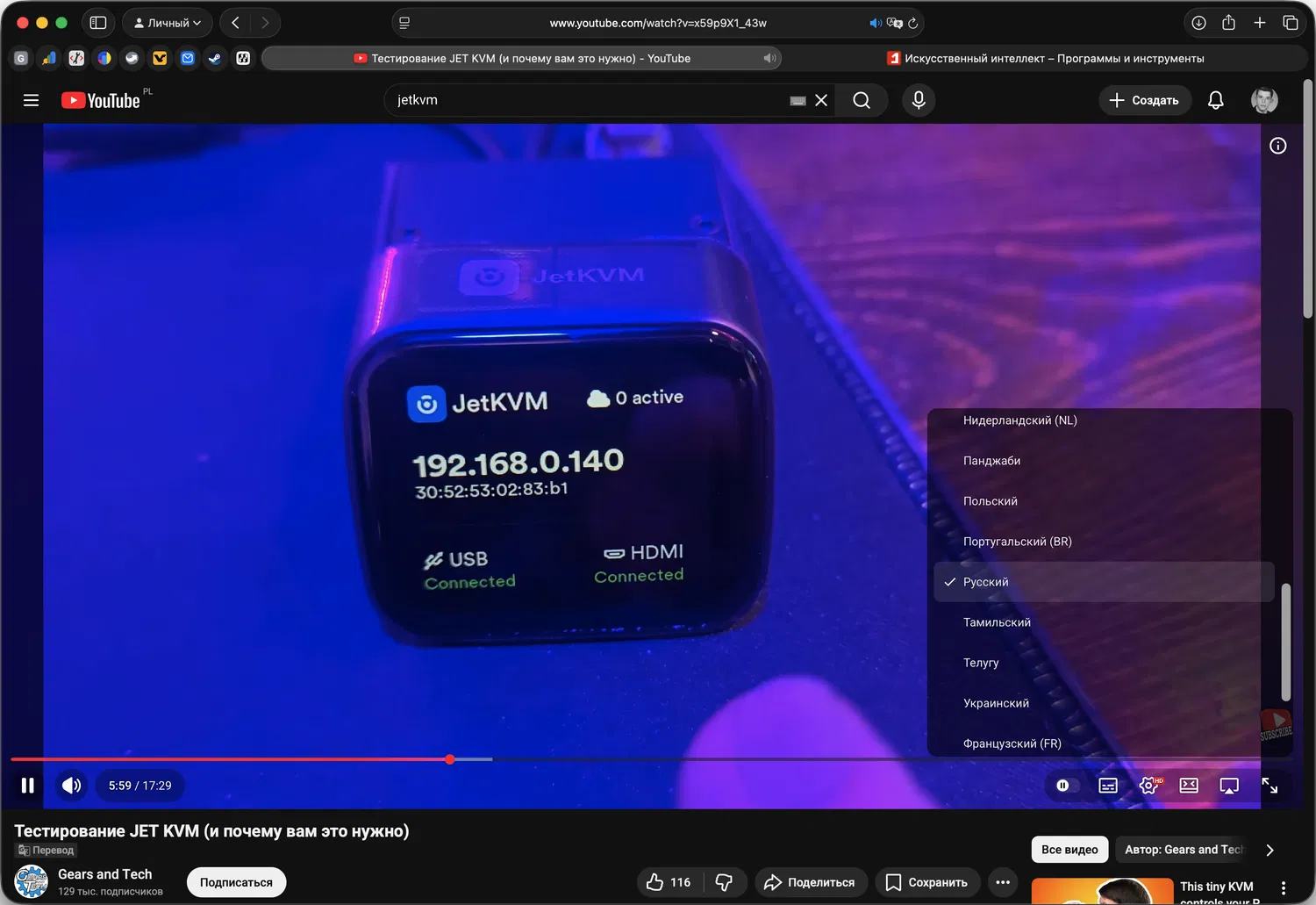
Task: Open Gears and Tech channel name link
Action: click(x=104, y=874)
